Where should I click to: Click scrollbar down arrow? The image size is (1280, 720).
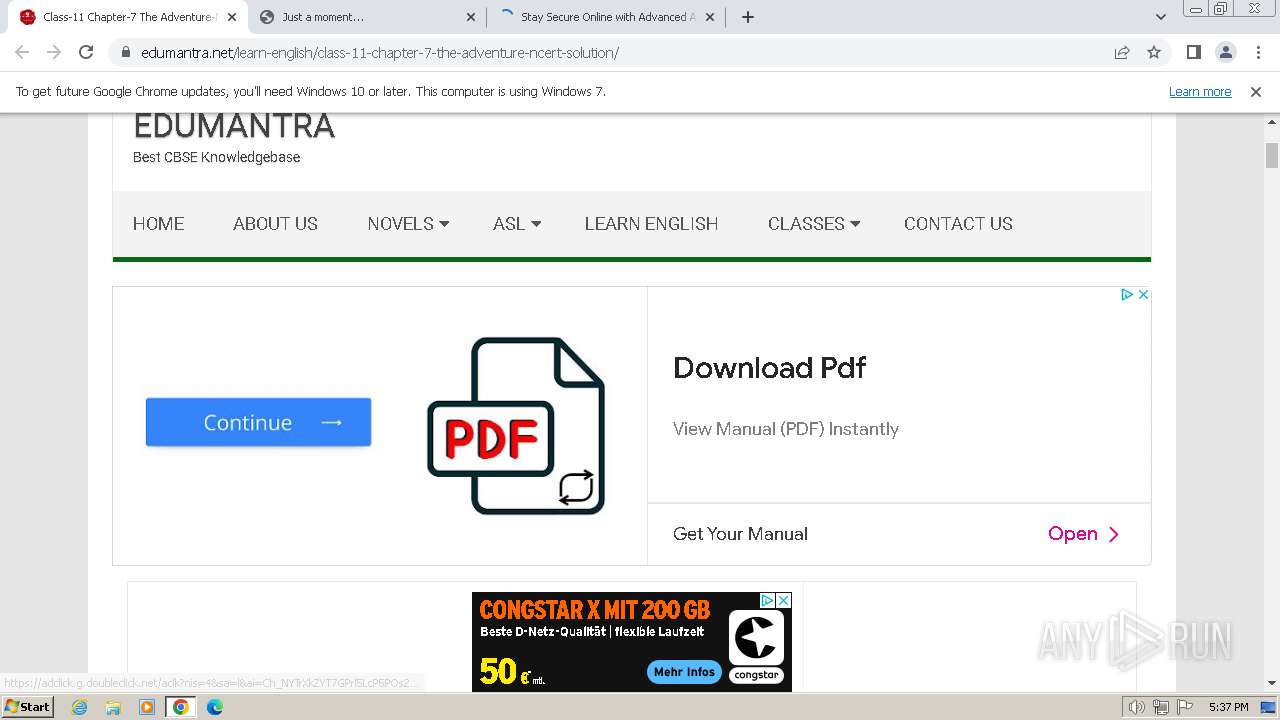click(1272, 682)
